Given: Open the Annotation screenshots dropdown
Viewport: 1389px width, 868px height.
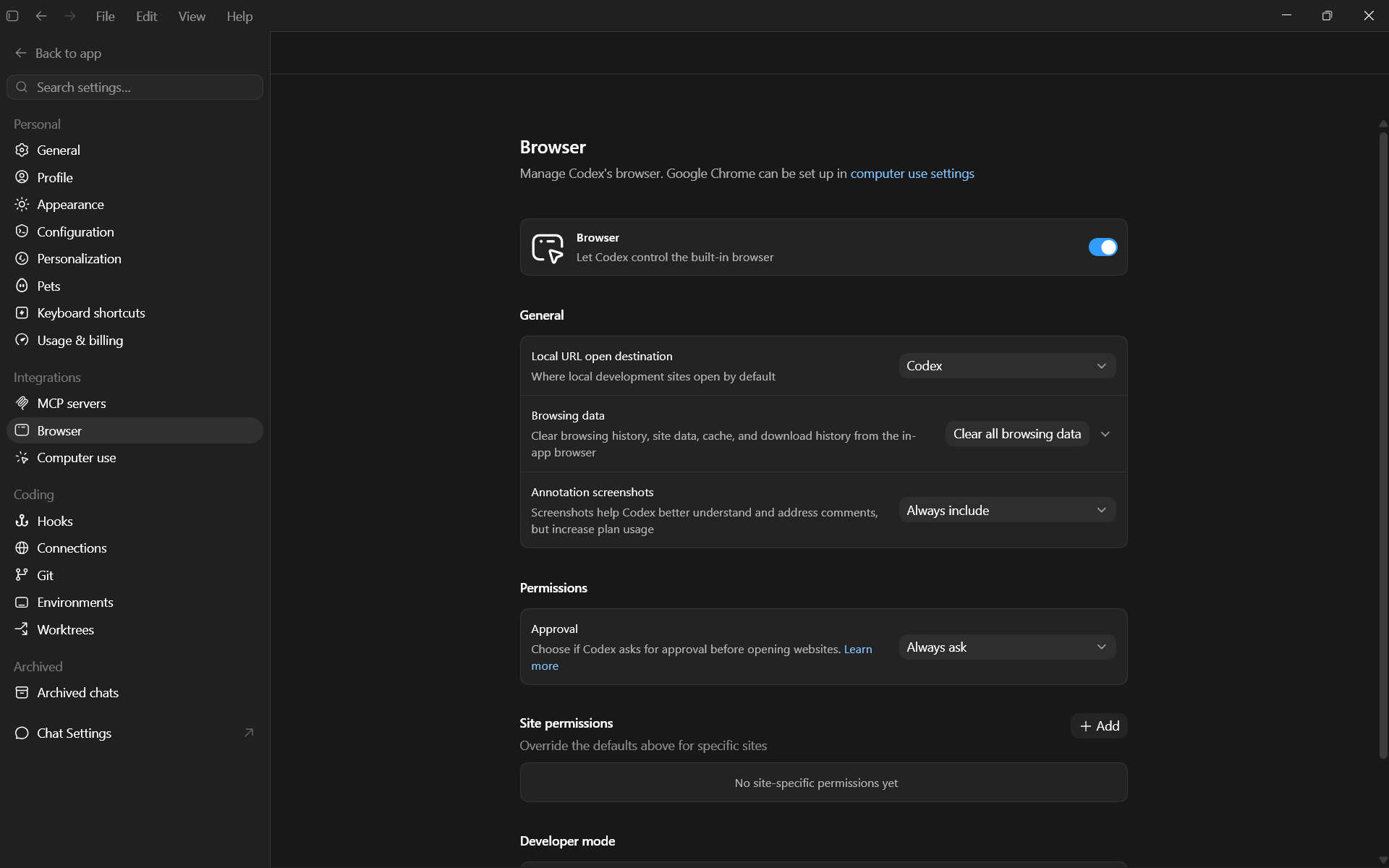Looking at the screenshot, I should [1007, 510].
